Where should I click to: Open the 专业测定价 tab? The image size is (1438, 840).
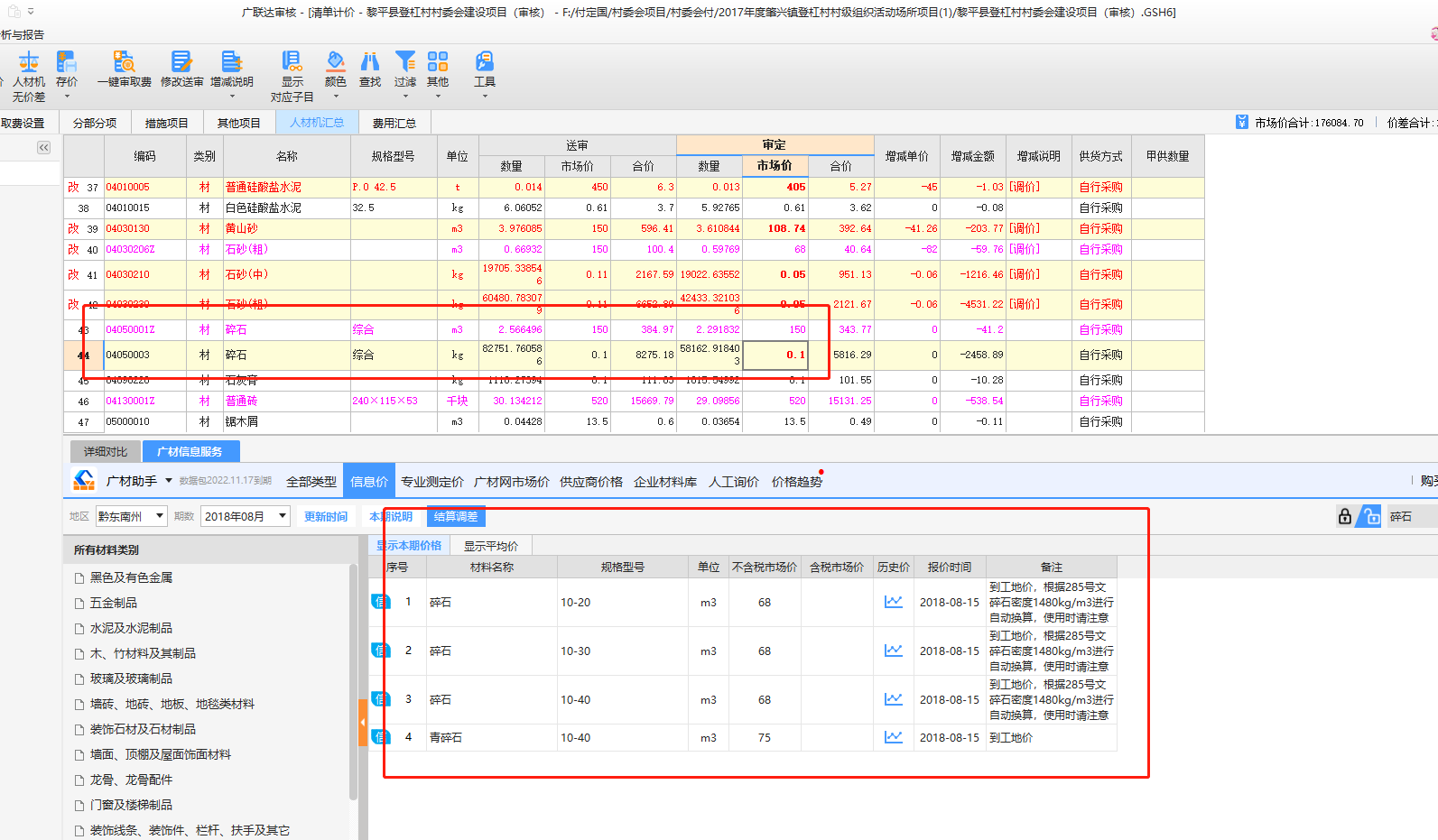coord(432,482)
